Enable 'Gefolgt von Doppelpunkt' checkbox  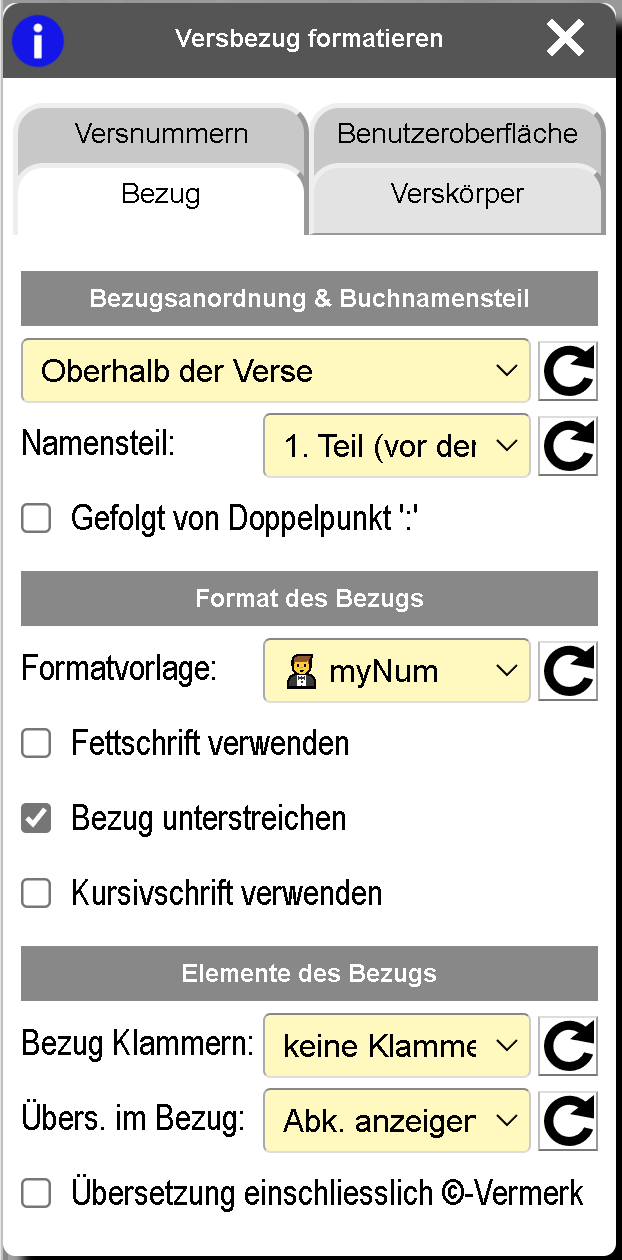click(37, 519)
